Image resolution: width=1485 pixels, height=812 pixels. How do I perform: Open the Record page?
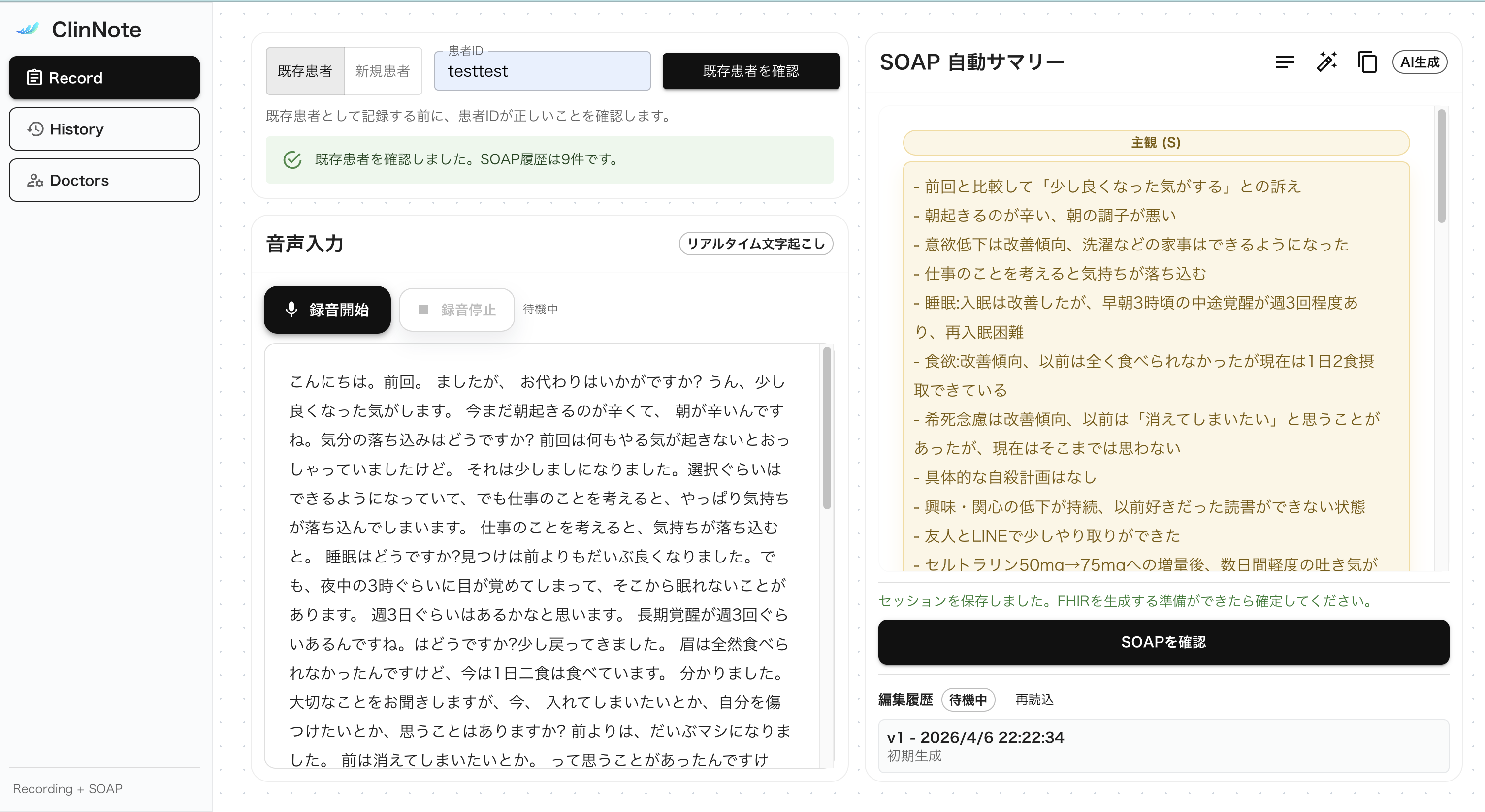[x=104, y=78]
